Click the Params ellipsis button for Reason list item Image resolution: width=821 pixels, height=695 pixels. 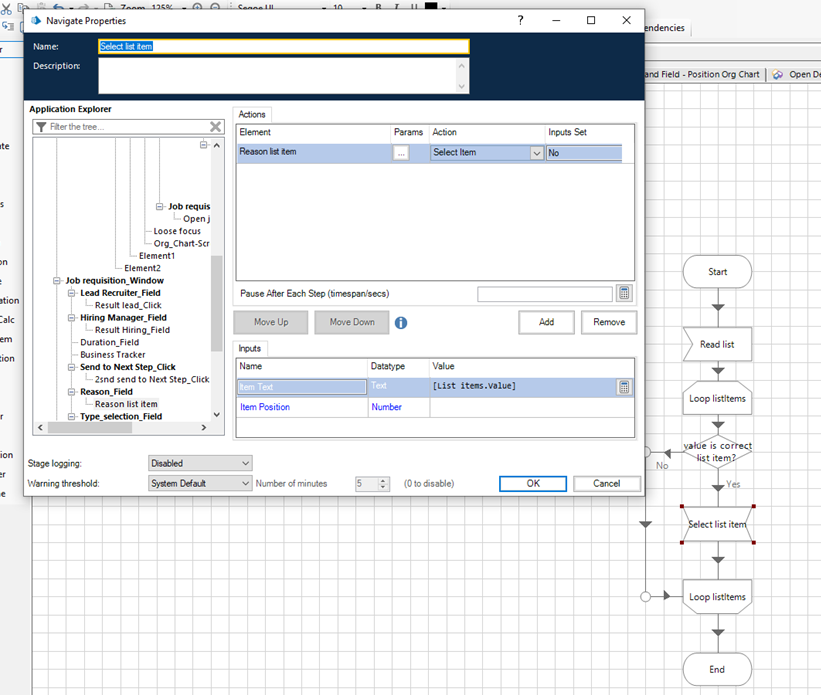[401, 153]
